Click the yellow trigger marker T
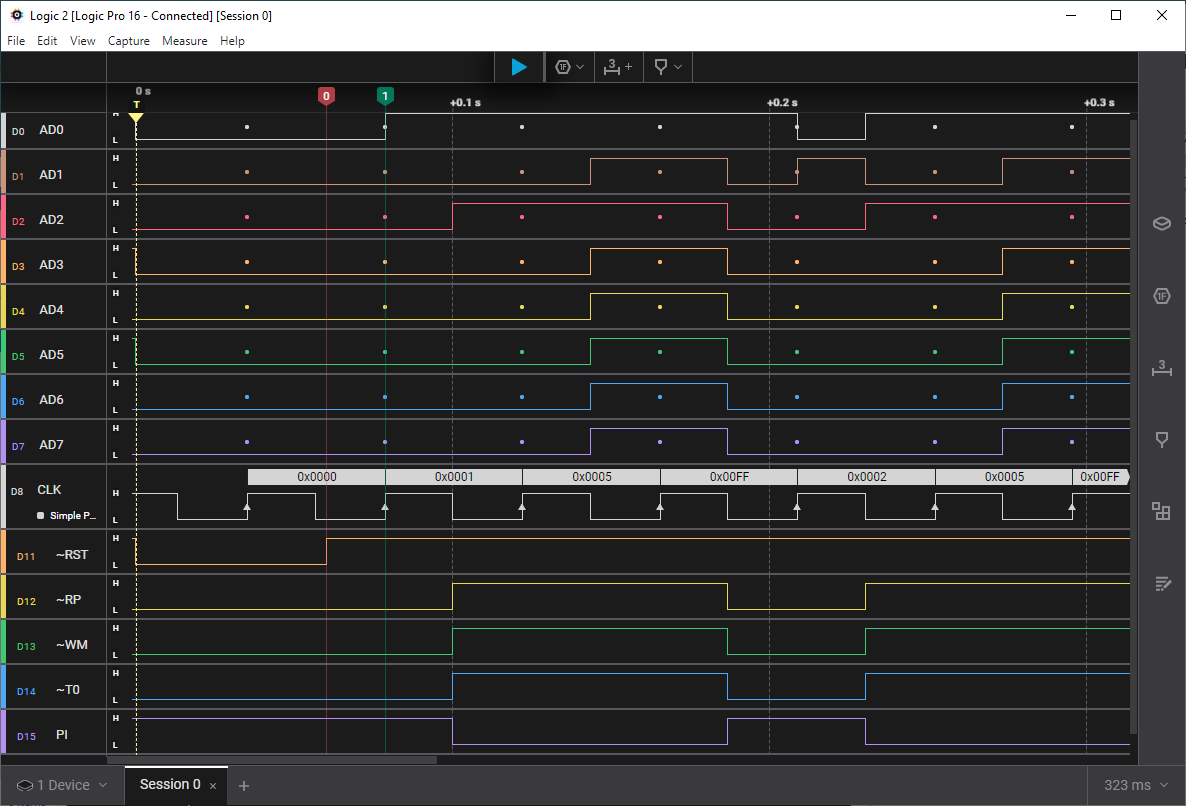The height and width of the screenshot is (806, 1186). pyautogui.click(x=136, y=112)
